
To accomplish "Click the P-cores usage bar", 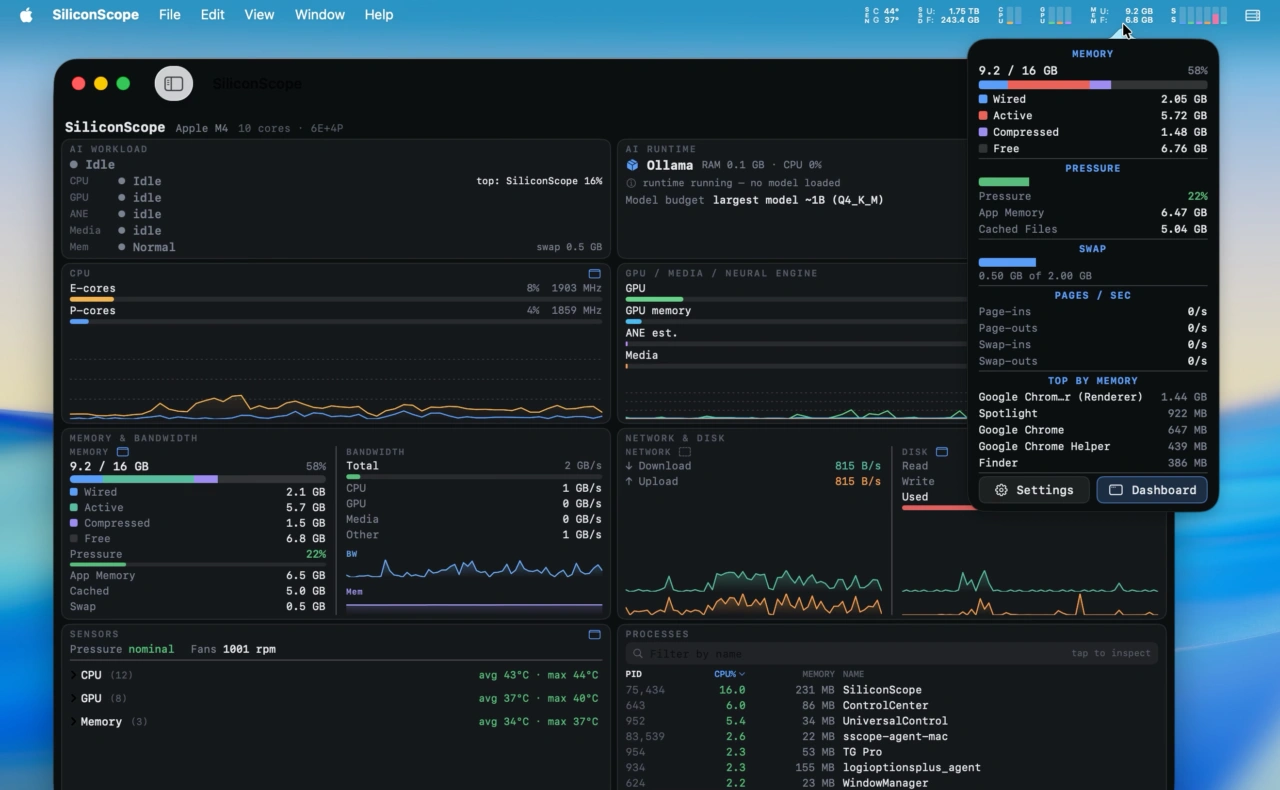I will point(336,321).
